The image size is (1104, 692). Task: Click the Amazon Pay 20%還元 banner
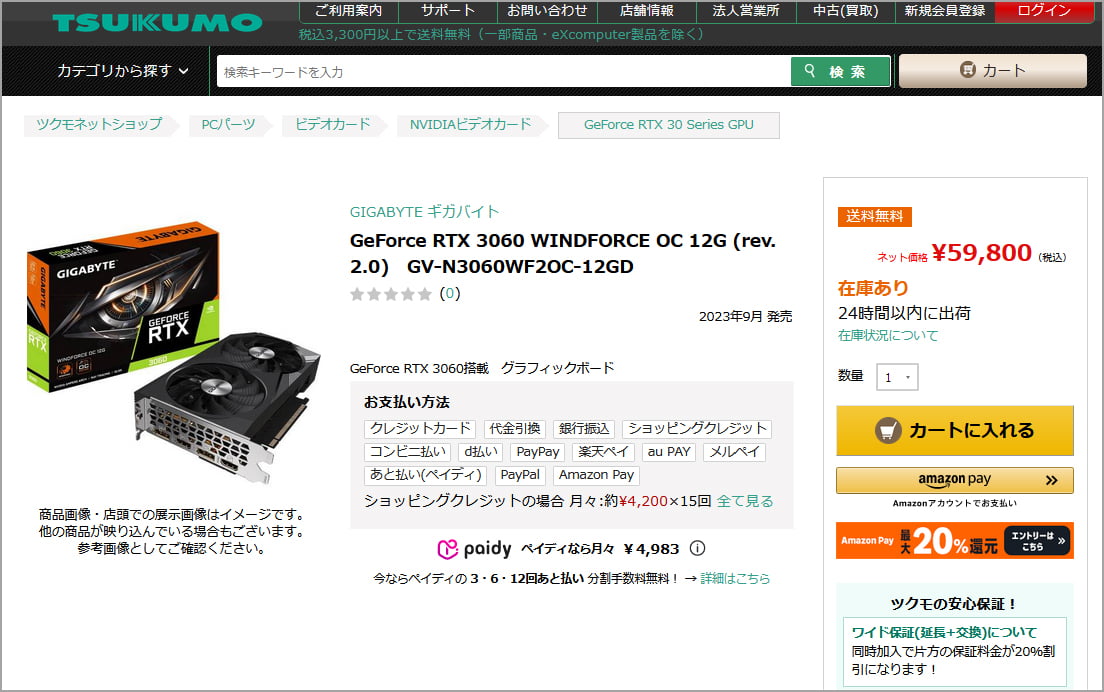pos(955,541)
